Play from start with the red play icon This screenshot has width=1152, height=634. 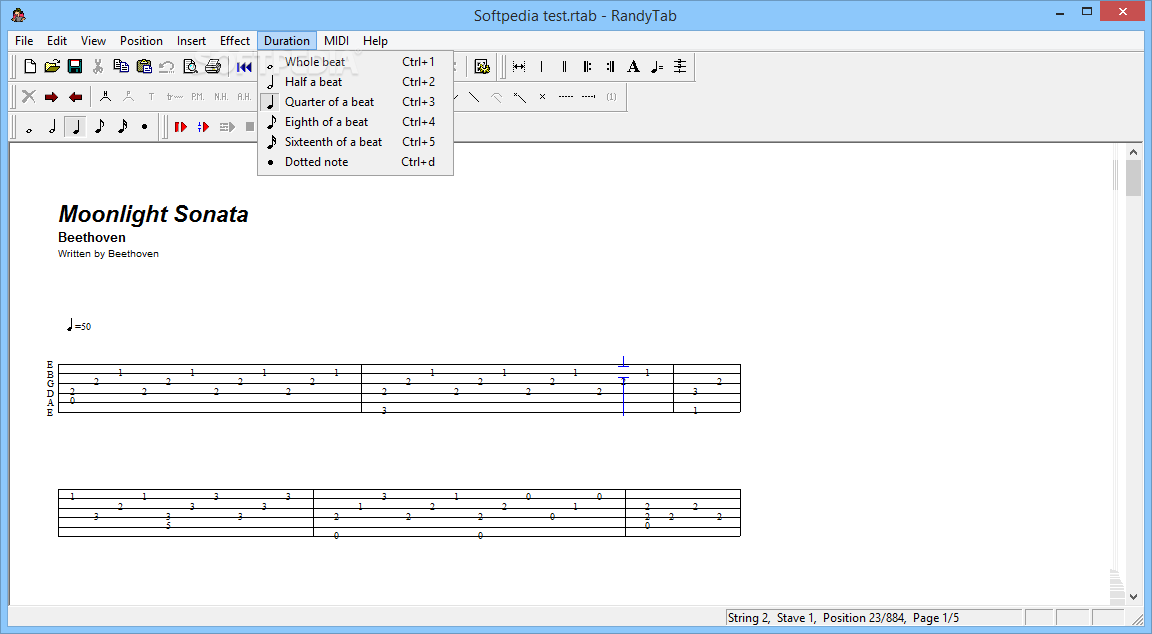coord(181,127)
